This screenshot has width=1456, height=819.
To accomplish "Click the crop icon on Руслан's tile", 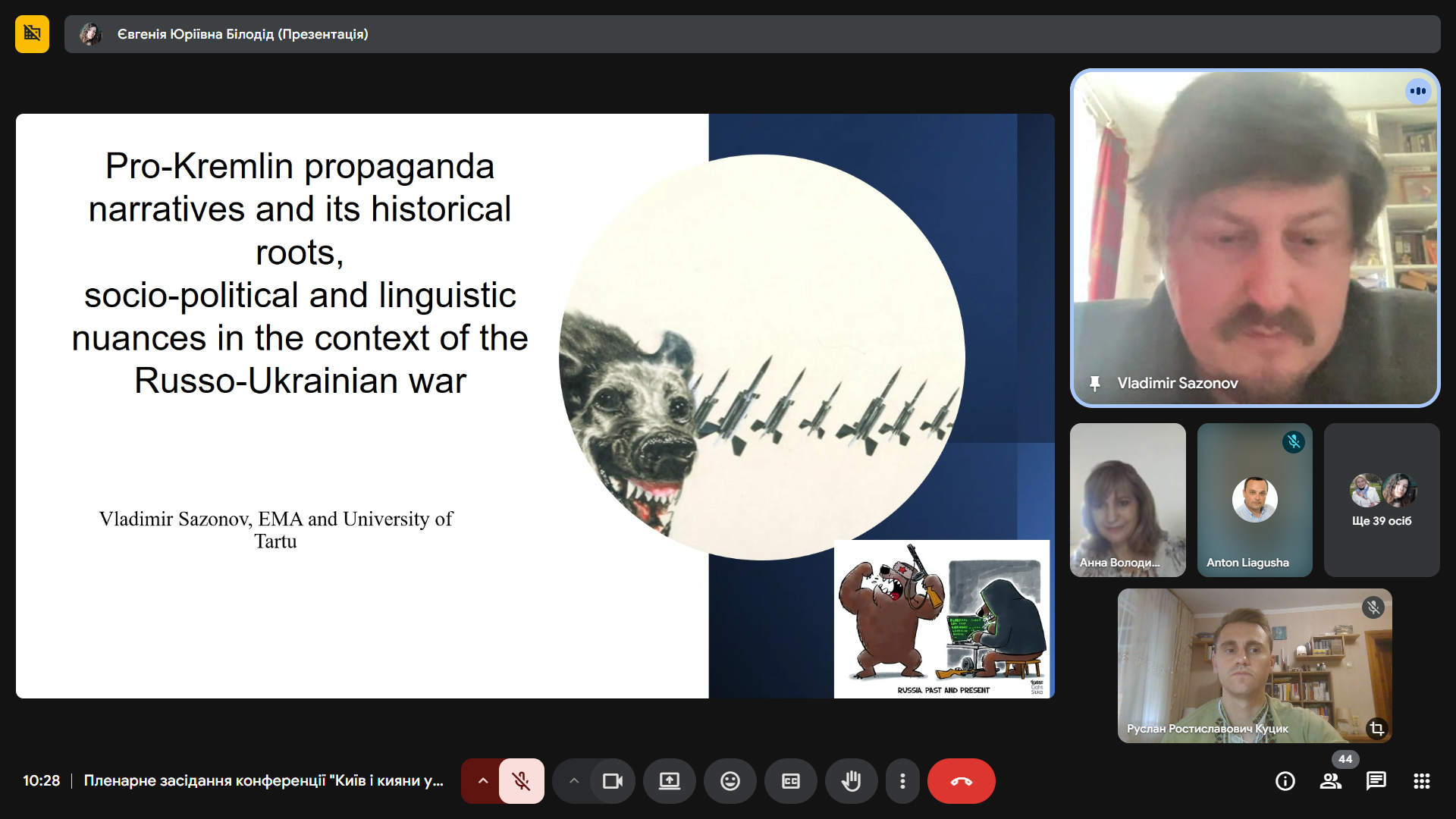I will click(x=1376, y=729).
